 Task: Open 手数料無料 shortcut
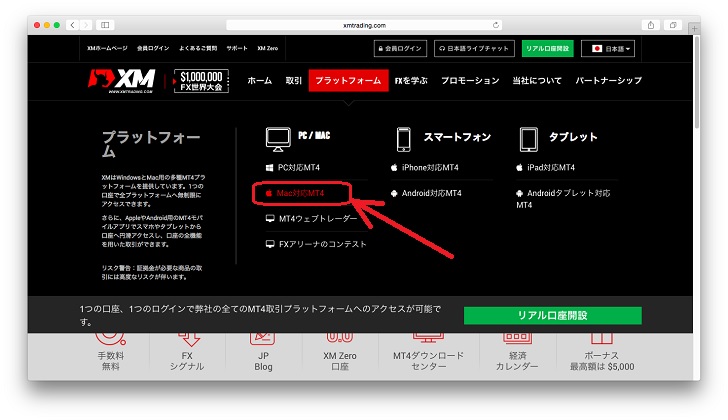coord(110,353)
